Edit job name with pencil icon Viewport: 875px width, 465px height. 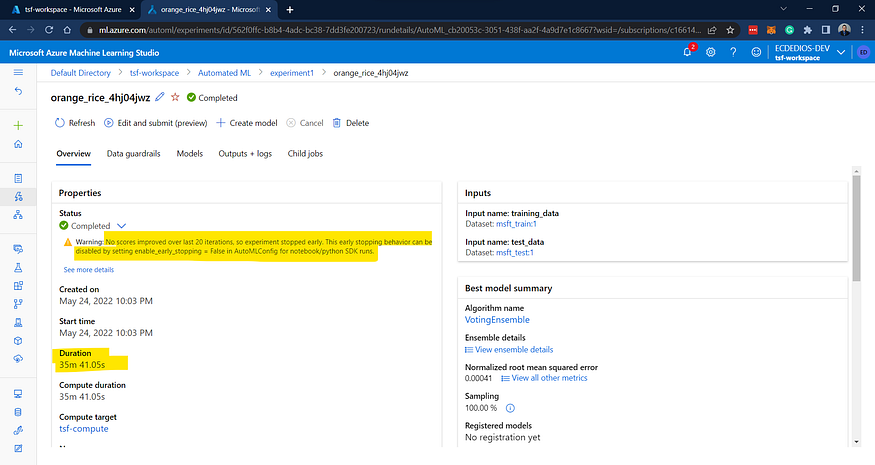click(160, 97)
